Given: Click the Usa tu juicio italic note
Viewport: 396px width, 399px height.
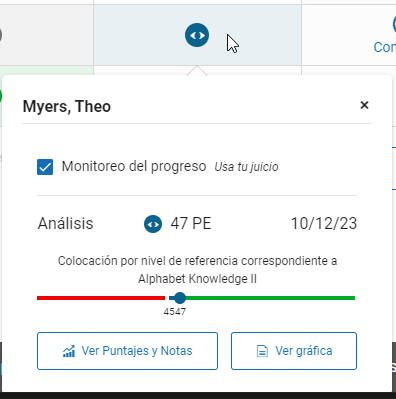Looking at the screenshot, I should pos(246,167).
